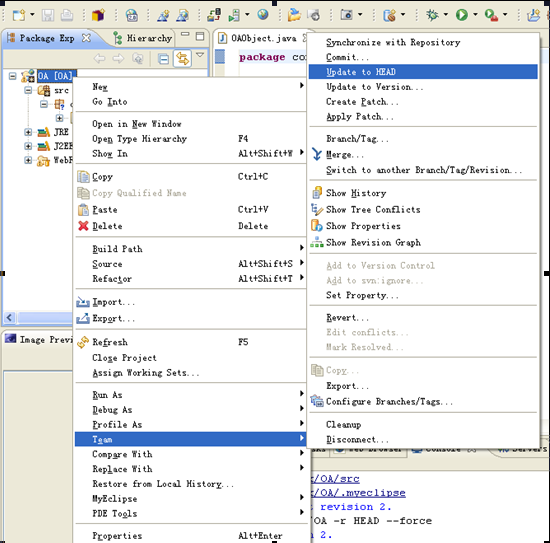This screenshot has width=550, height=543.
Task: Open the New wizard dropdown arrow
Action: click(x=32, y=15)
